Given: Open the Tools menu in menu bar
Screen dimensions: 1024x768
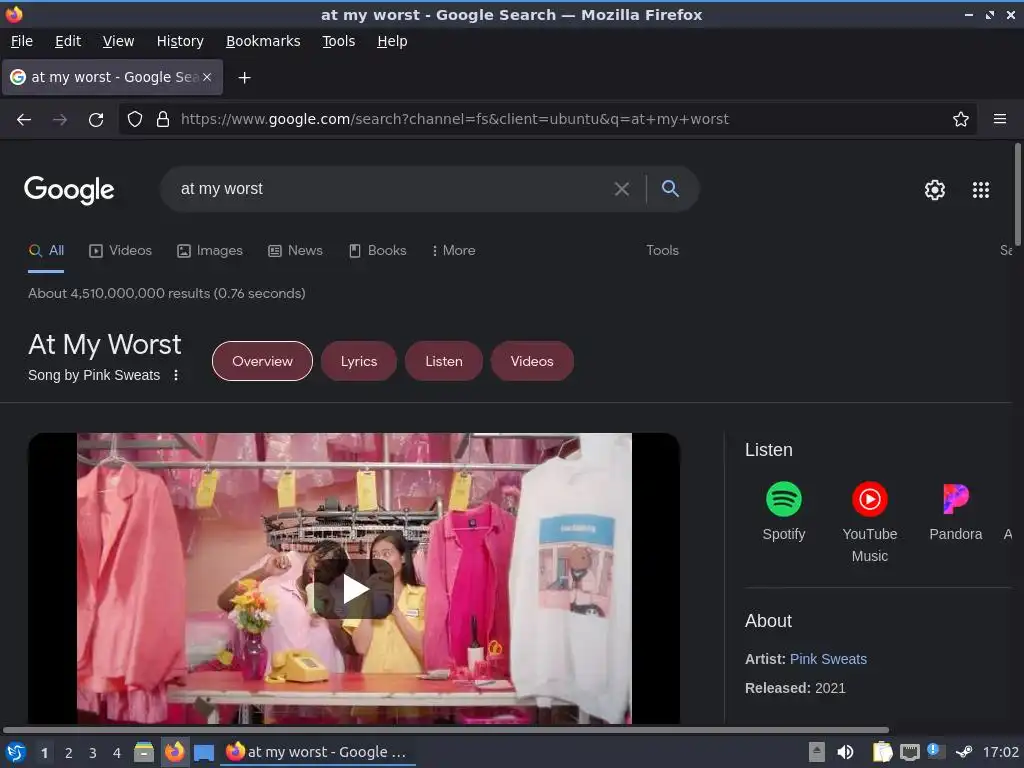Looking at the screenshot, I should pyautogui.click(x=338, y=41).
